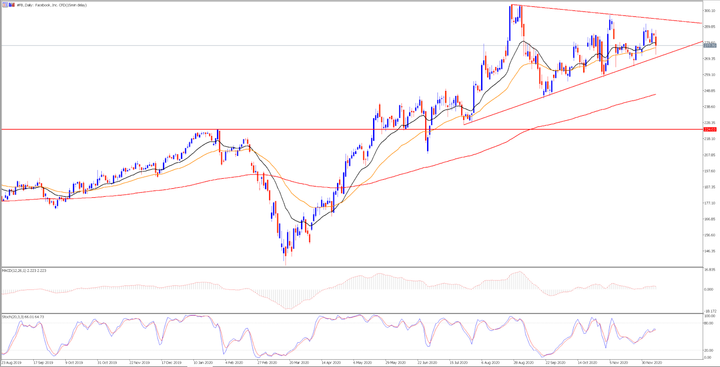Click the MACD histogram peak near August 2020
The image size is (720, 367).
(518, 280)
